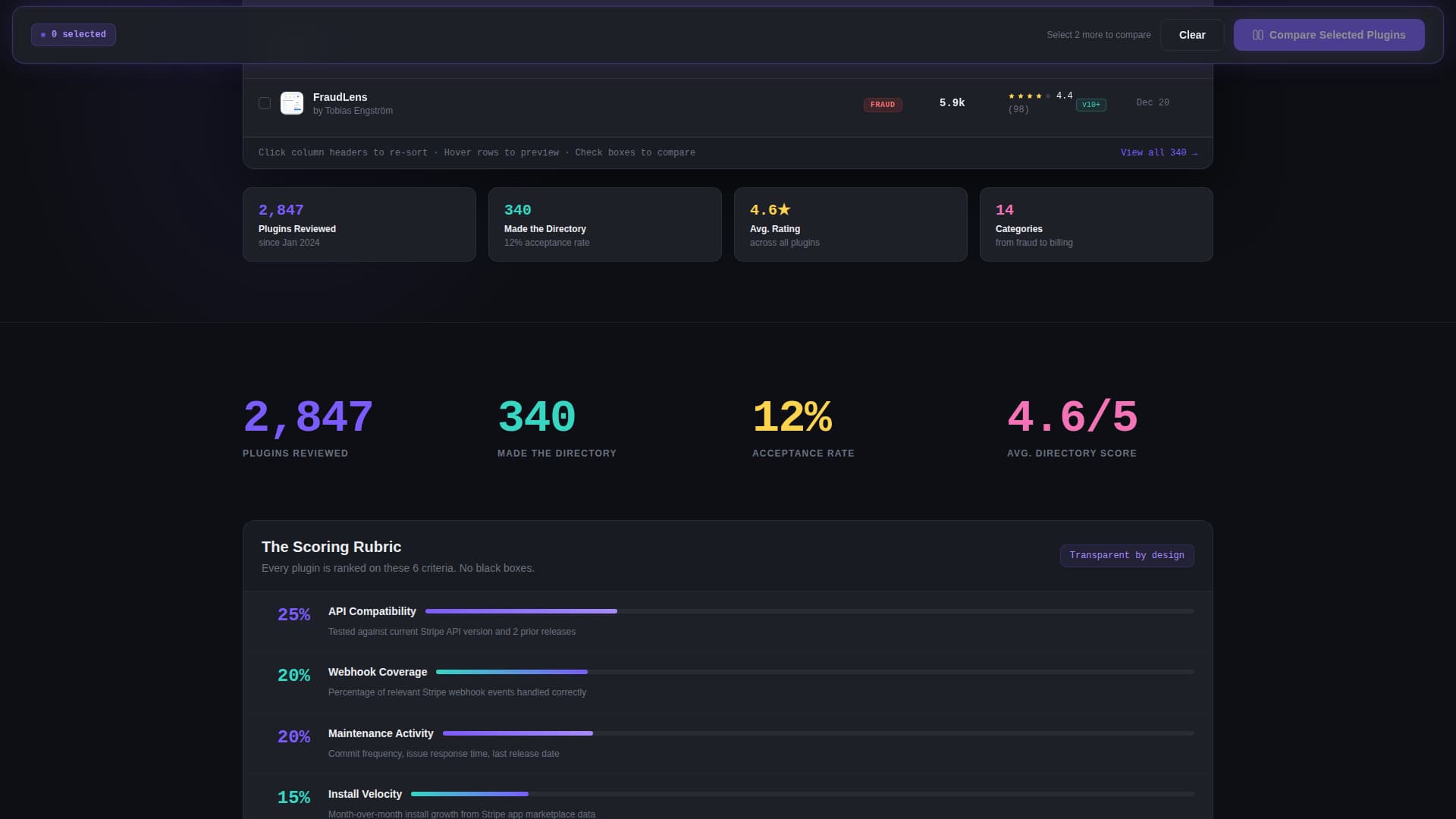Open the View all 340 link

1158,152
